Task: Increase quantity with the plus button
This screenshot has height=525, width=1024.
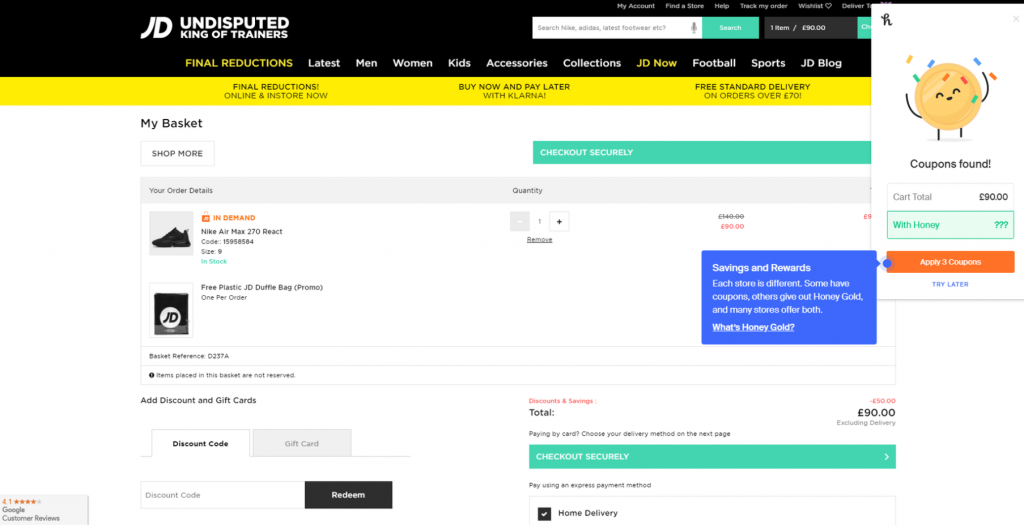Action: (559, 221)
